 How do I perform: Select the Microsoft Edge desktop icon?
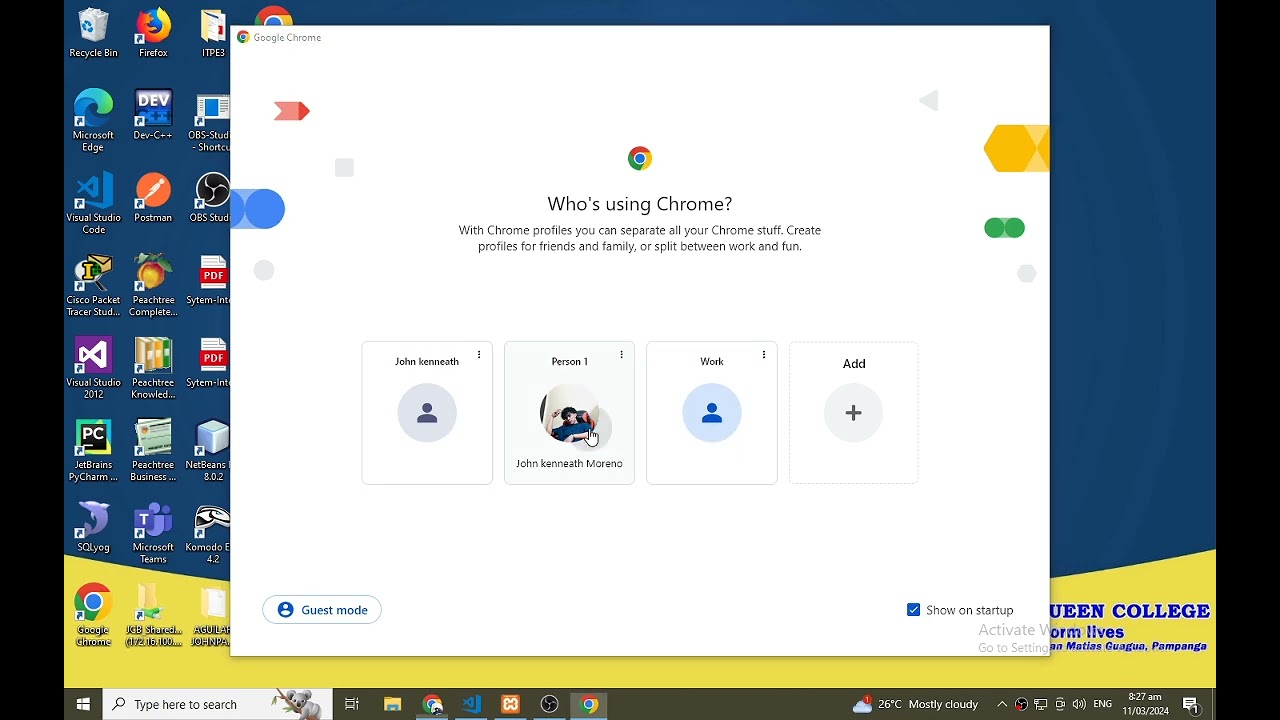(93, 121)
